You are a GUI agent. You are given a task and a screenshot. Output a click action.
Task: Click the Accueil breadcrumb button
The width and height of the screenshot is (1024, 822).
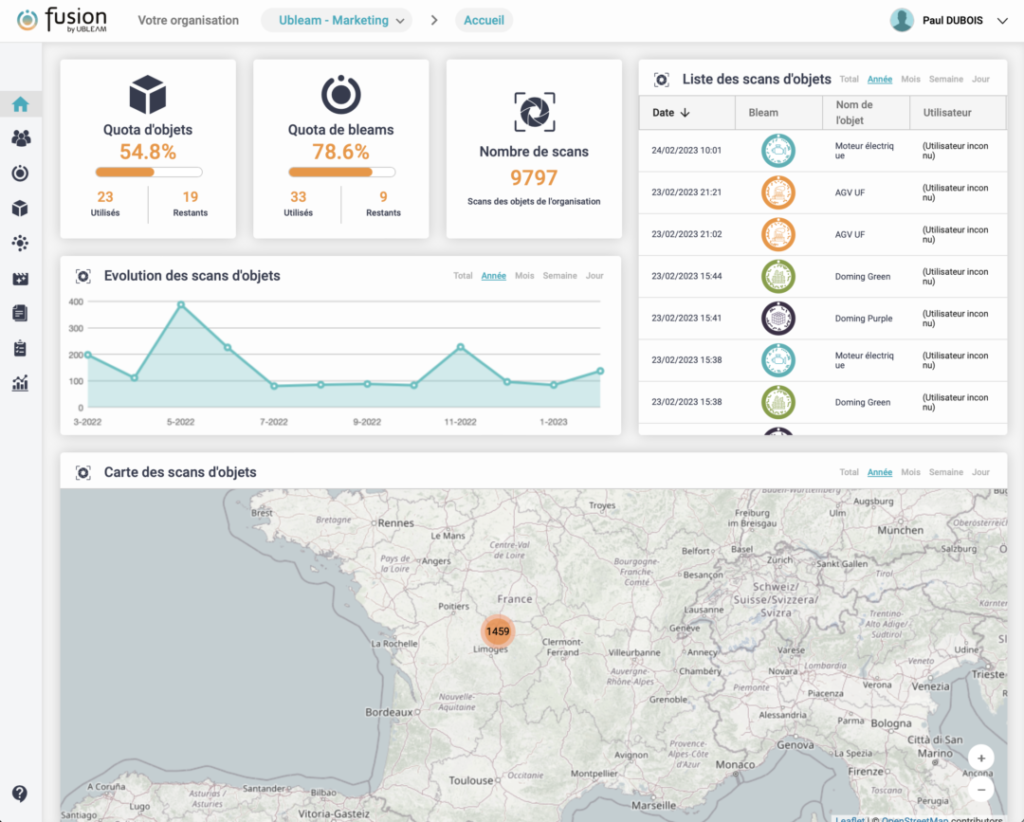click(484, 20)
